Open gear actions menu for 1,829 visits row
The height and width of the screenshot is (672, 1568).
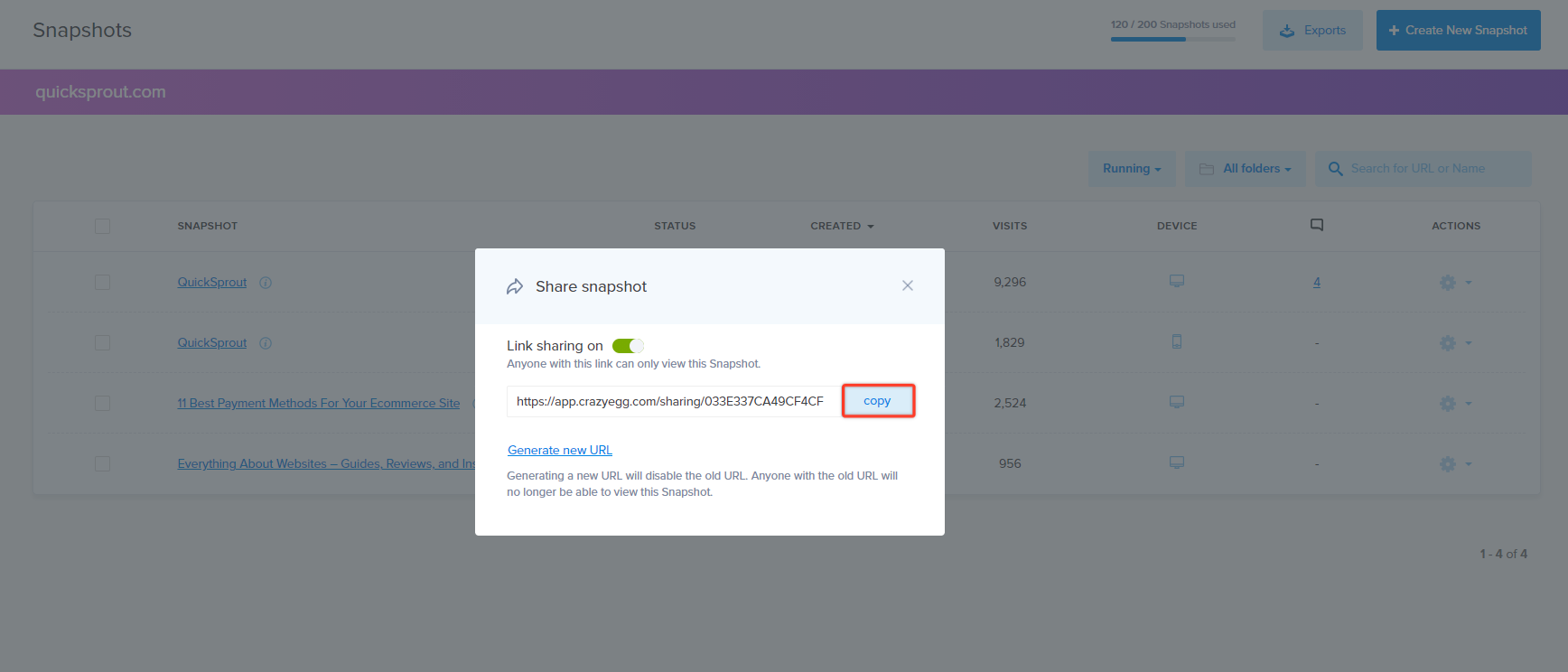[1448, 343]
